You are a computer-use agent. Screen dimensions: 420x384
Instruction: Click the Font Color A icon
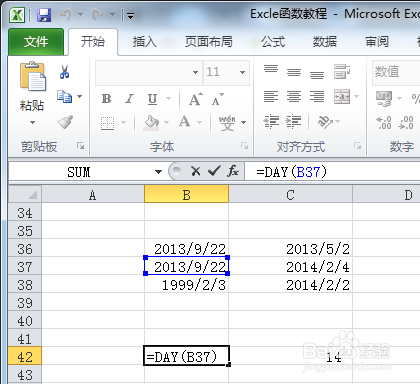pos(184,122)
